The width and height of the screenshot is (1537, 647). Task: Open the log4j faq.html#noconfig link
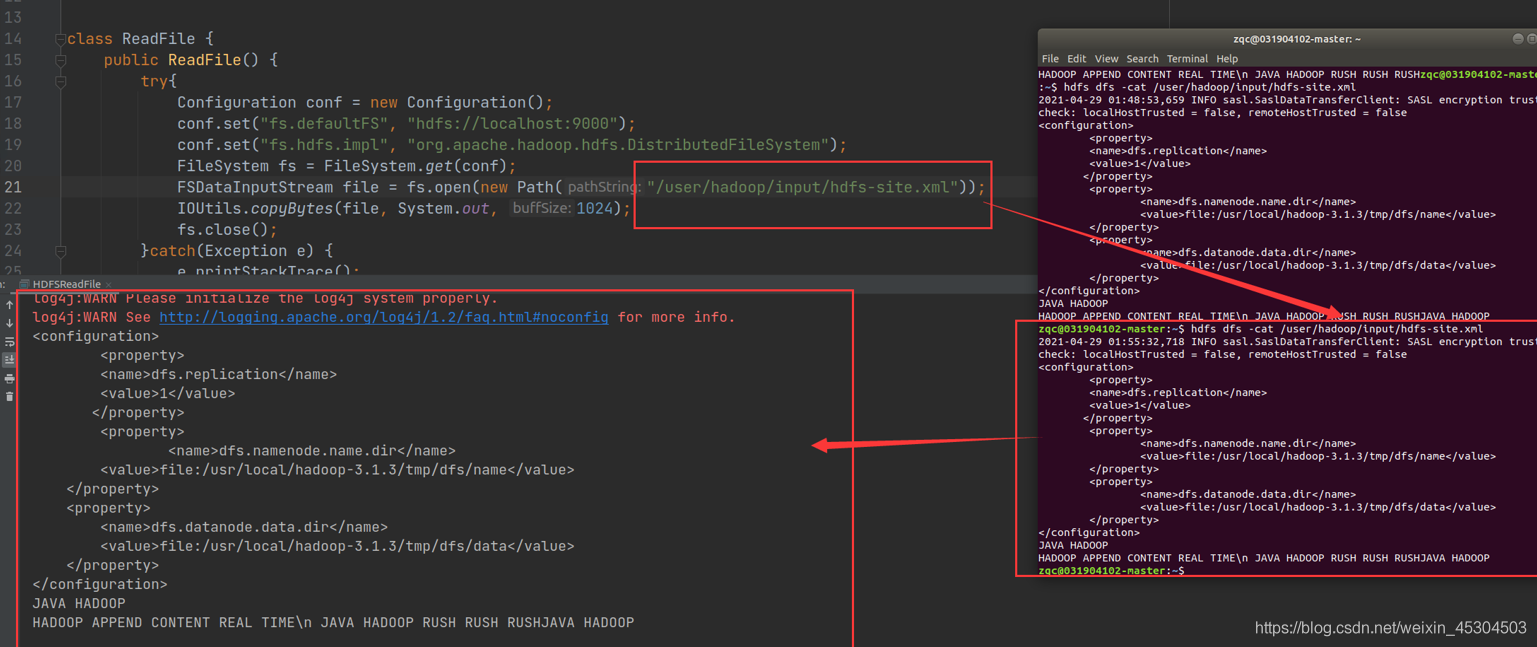coord(383,317)
